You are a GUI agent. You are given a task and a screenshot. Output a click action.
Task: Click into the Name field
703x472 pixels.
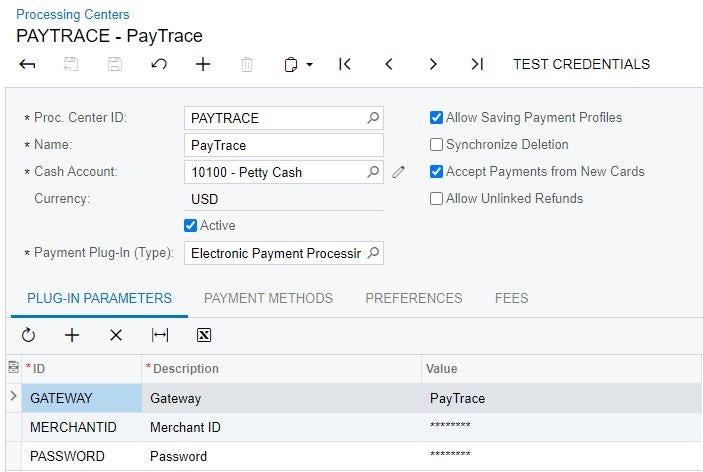click(284, 145)
